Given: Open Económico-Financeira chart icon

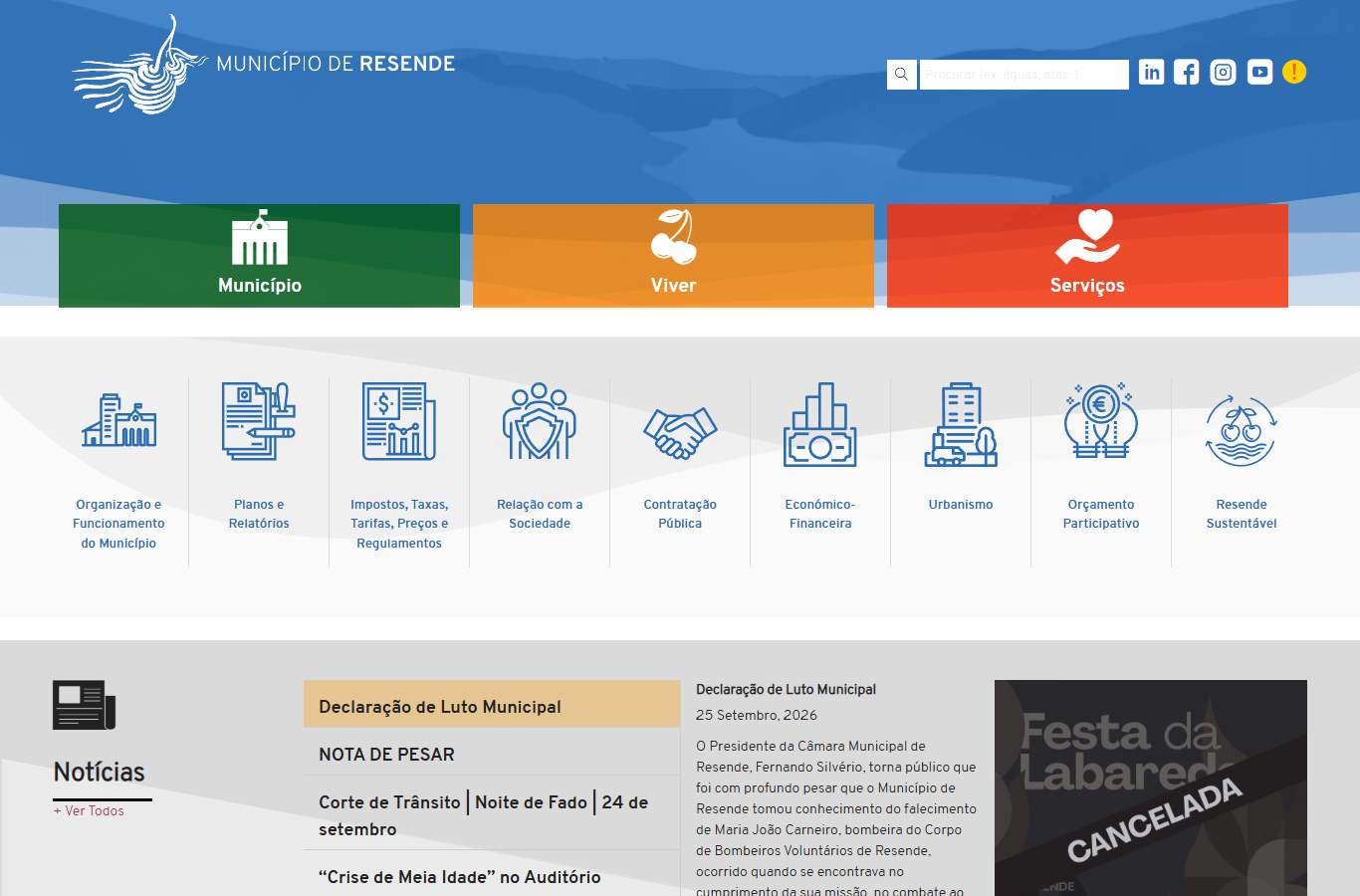Looking at the screenshot, I should [x=820, y=424].
